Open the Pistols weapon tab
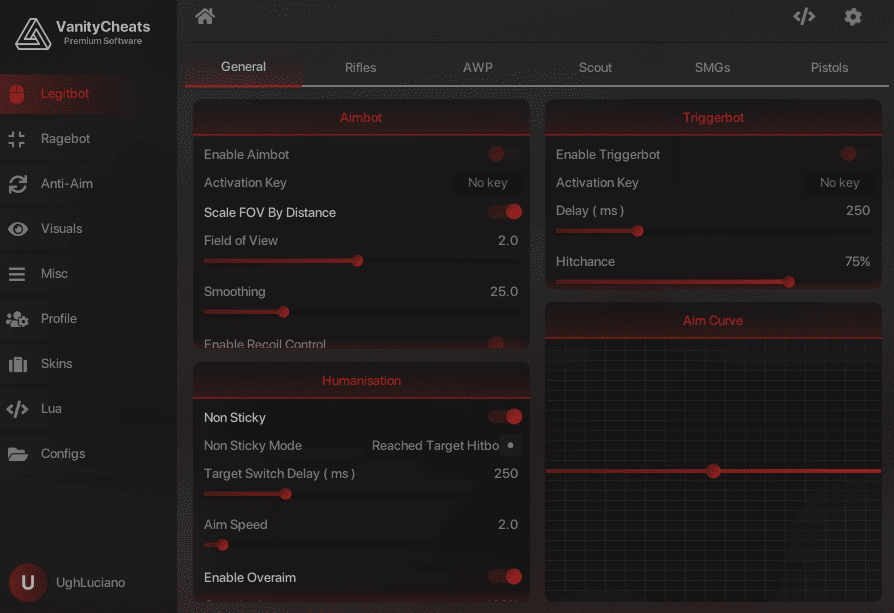Screen dimensions: 894x613 click(x=829, y=68)
